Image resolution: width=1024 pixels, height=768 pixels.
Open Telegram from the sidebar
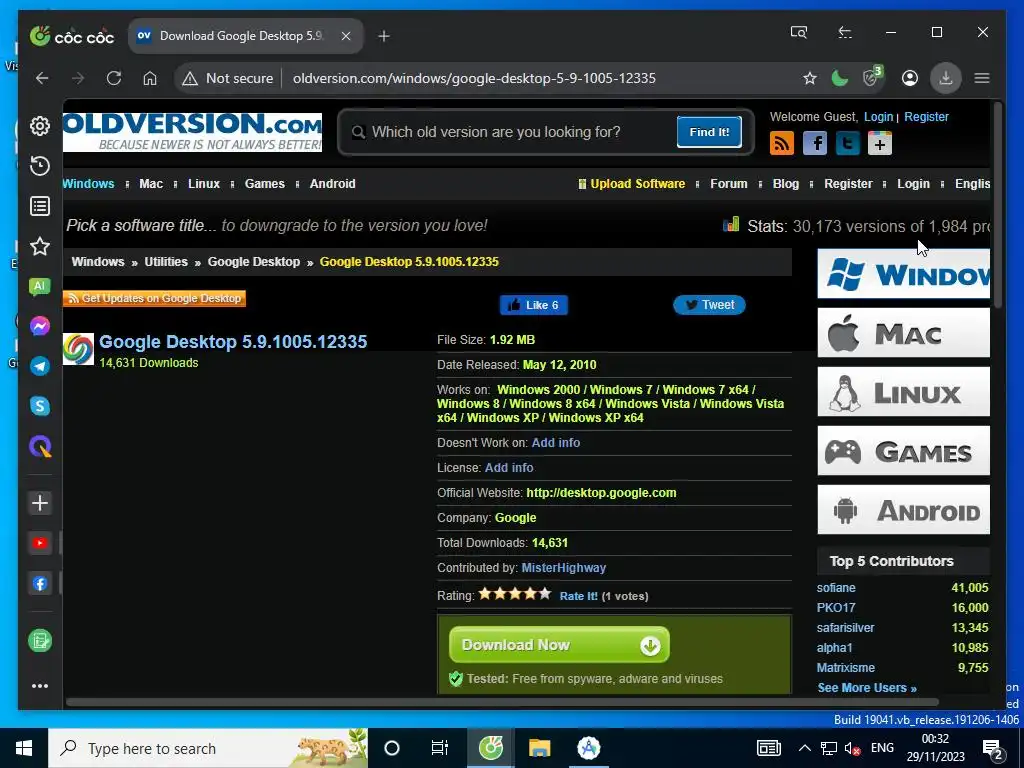click(x=40, y=366)
